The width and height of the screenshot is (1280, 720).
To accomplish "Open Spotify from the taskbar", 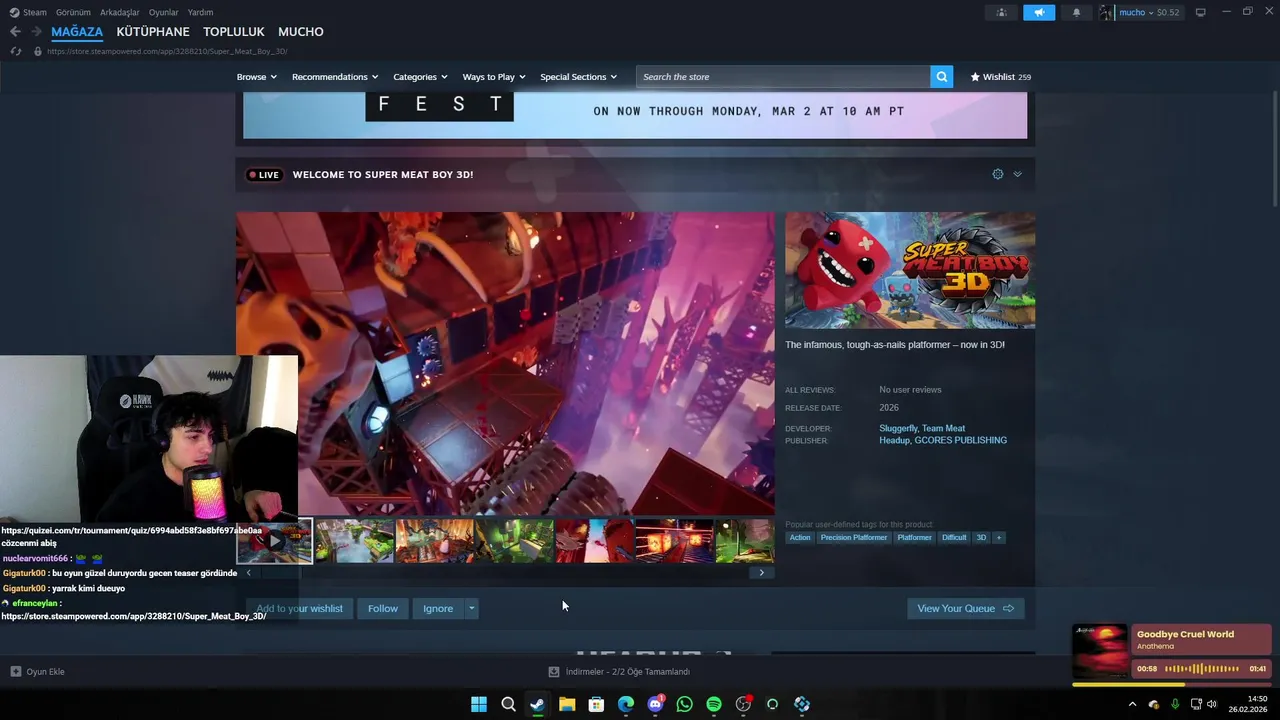I will point(714,704).
